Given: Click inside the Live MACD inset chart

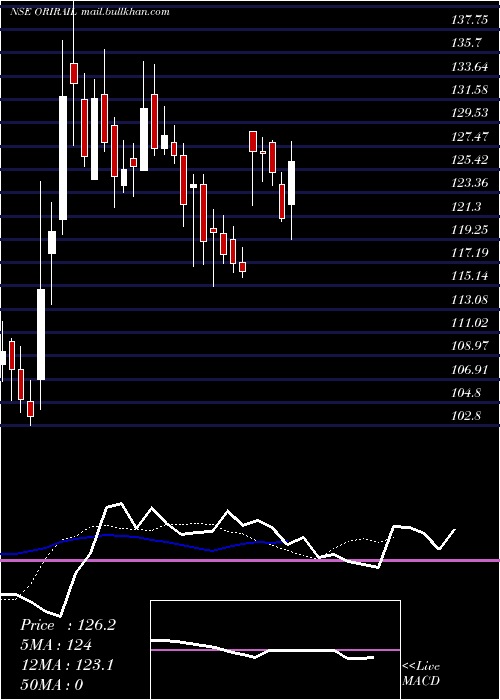Looking at the screenshot, I should (275, 650).
